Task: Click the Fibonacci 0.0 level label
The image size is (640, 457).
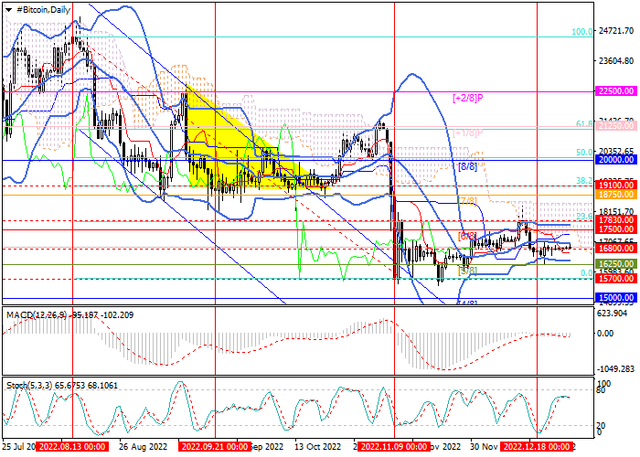Action: (x=587, y=273)
